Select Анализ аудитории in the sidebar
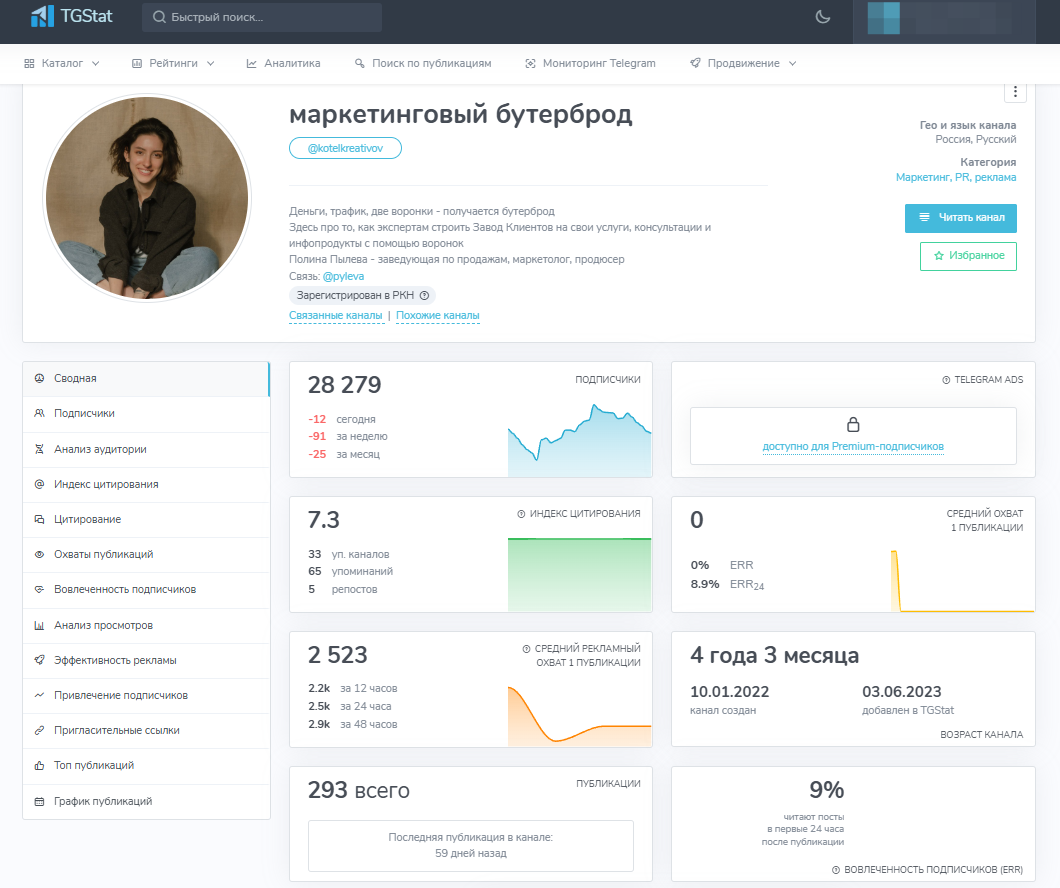The image size is (1060, 888). (100, 449)
